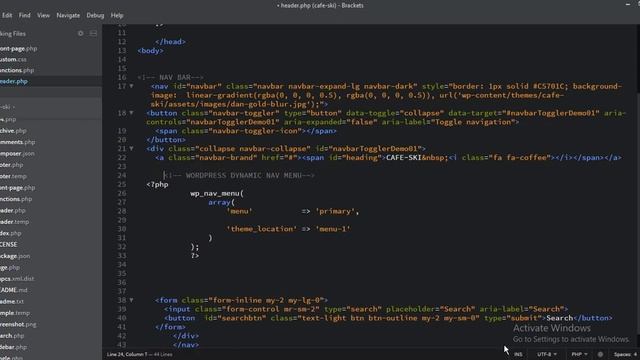This screenshot has width=640, height=360.
Task: Collapse the form block at line 38
Action: point(131,300)
